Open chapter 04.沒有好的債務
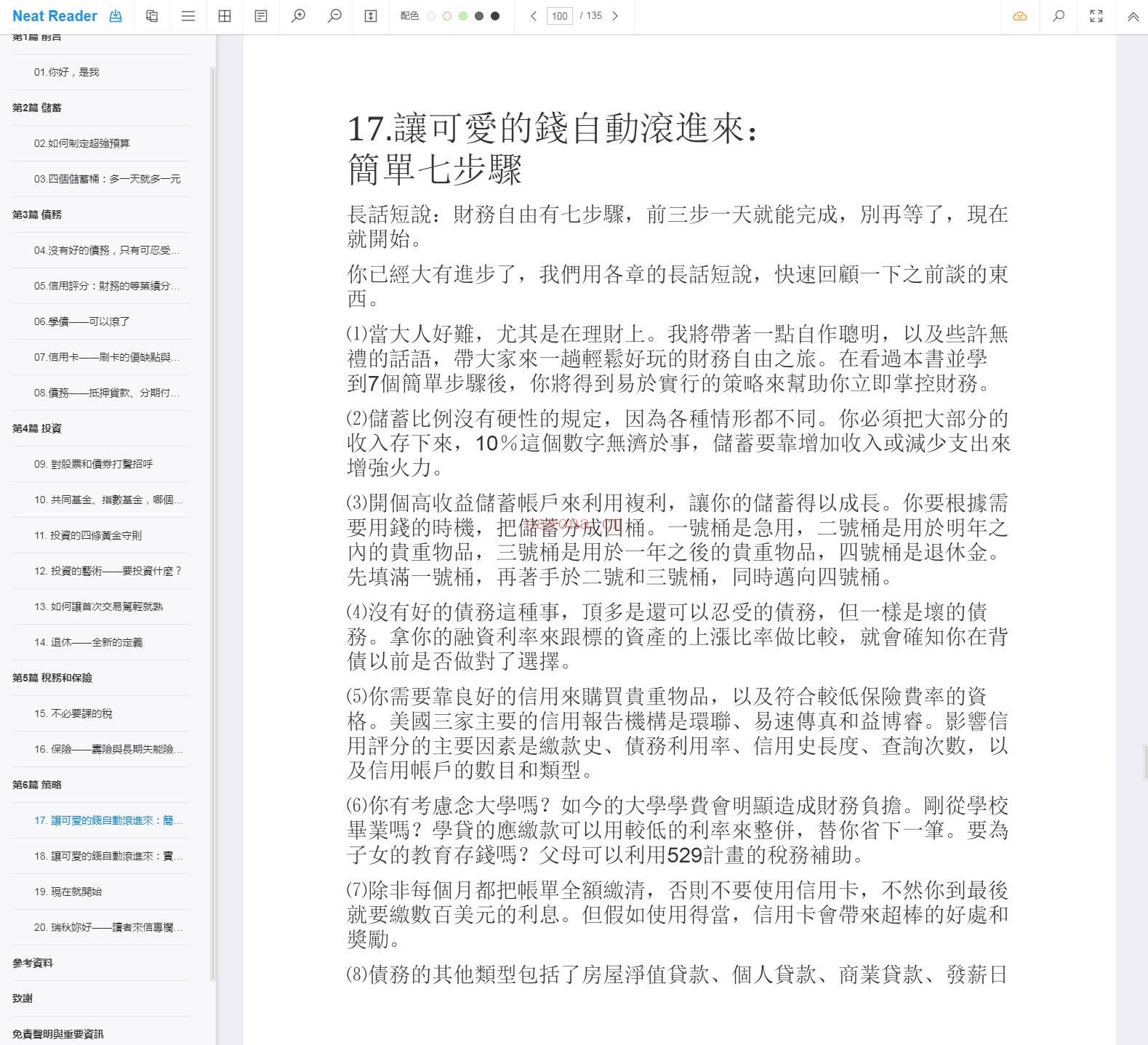Viewport: 1148px width, 1045px height. pos(100,250)
